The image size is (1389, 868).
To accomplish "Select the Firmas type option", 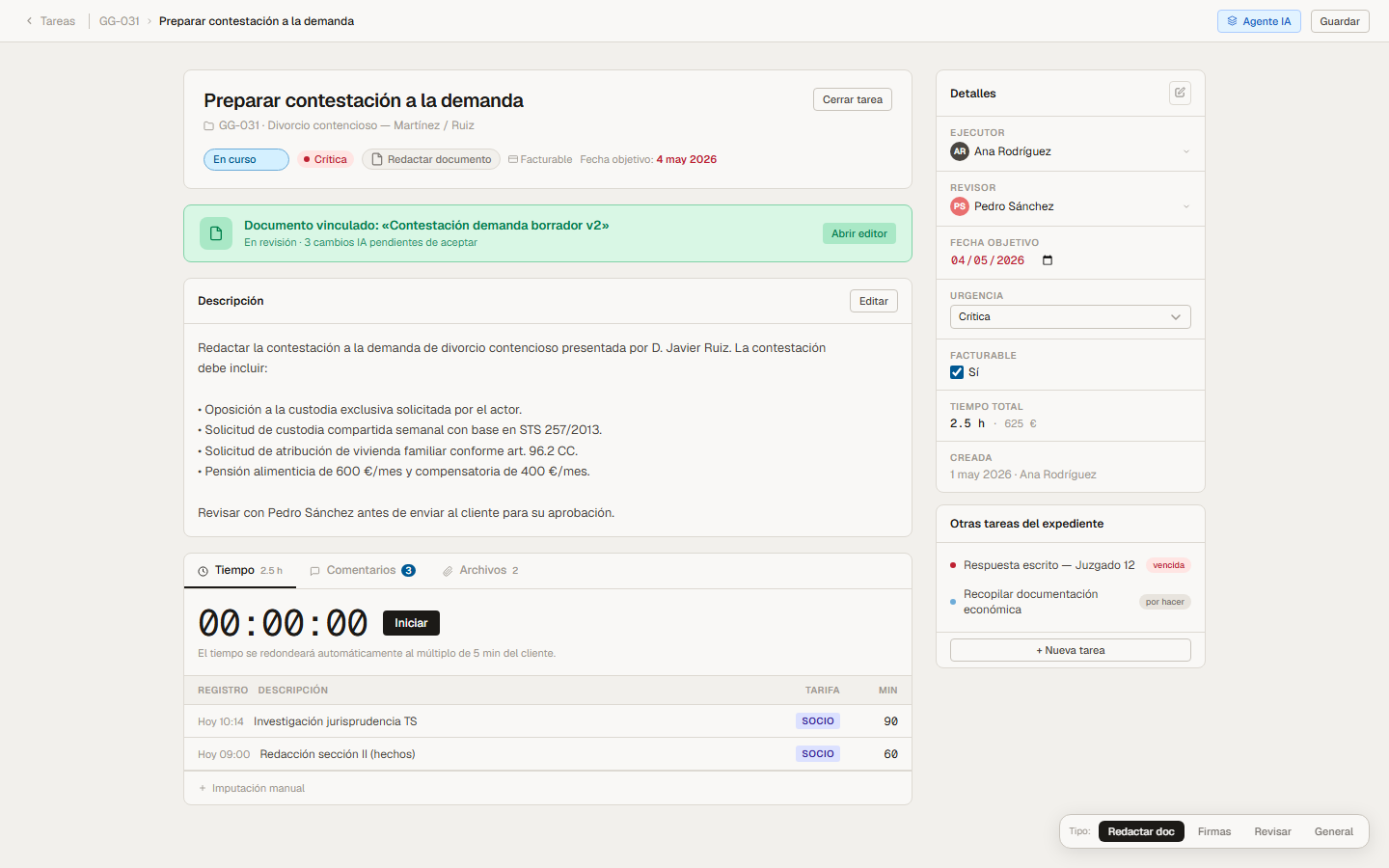I will 1214,831.
